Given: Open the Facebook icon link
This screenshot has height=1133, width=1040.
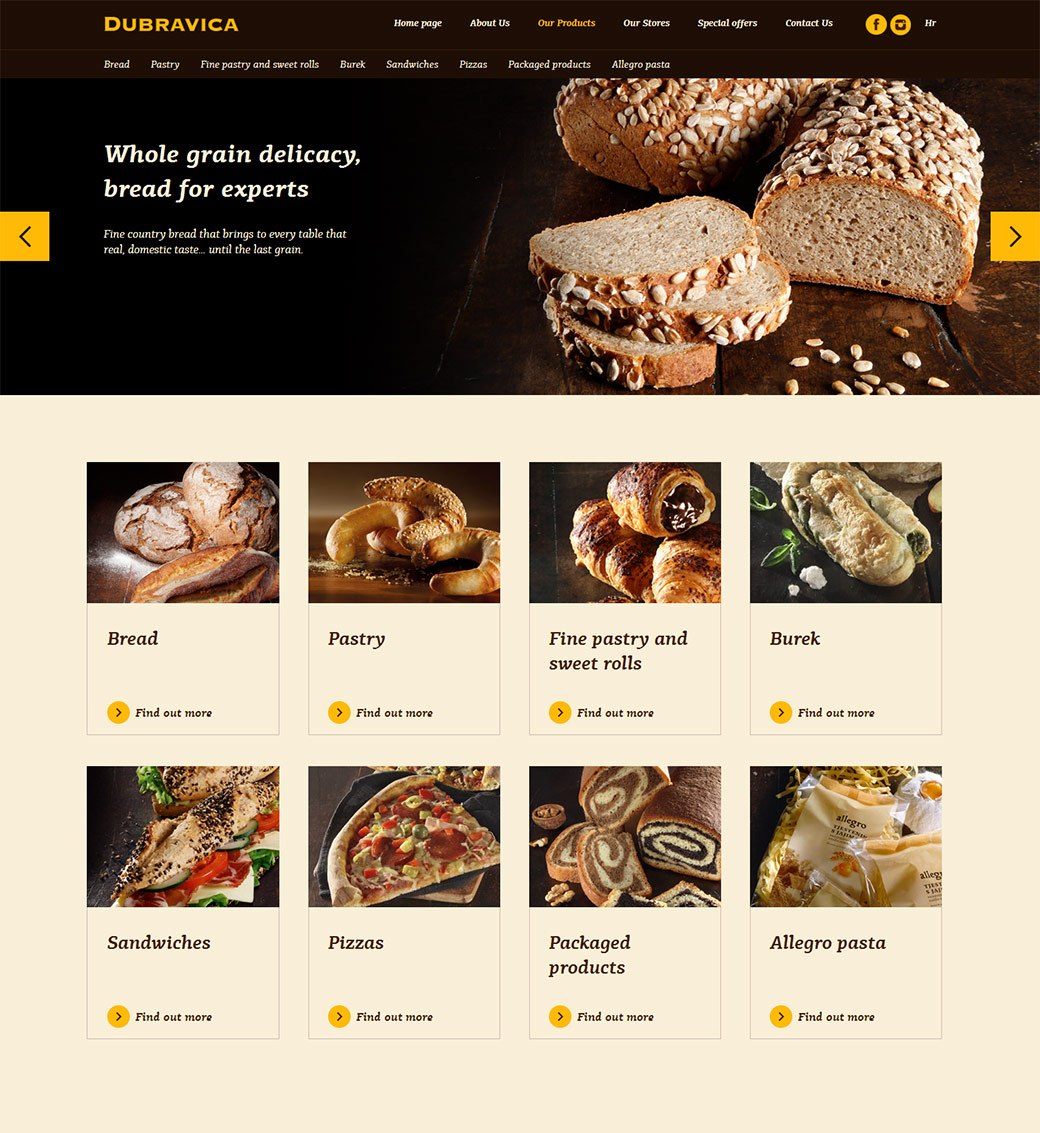Looking at the screenshot, I should tap(876, 25).
